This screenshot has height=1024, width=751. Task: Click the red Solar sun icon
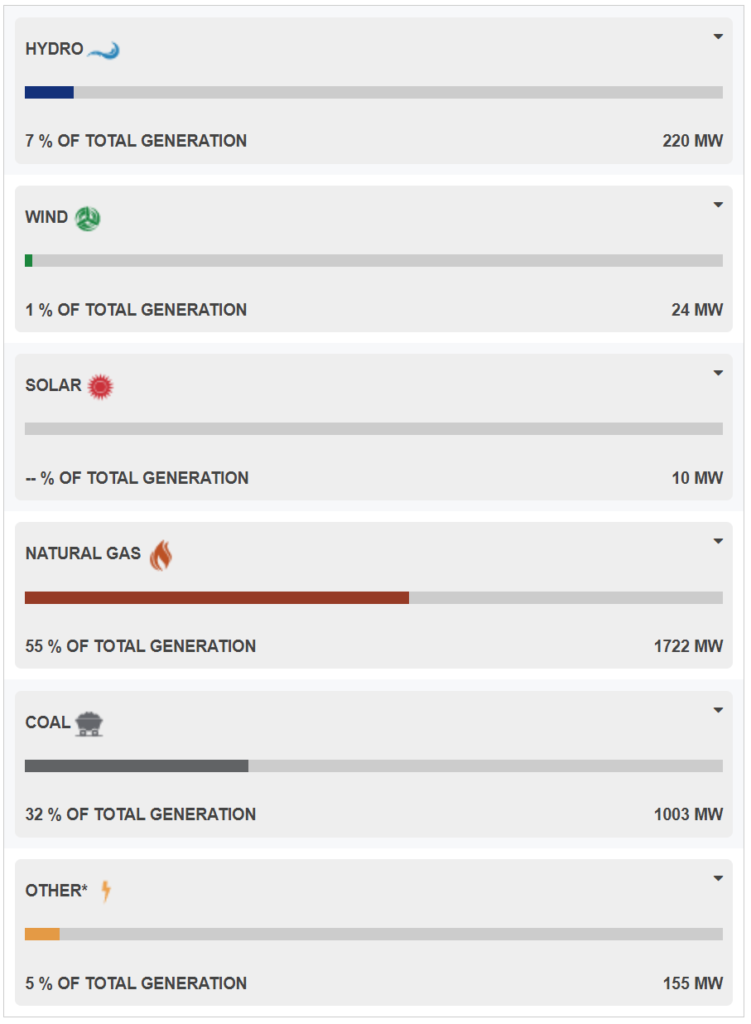coord(100,387)
